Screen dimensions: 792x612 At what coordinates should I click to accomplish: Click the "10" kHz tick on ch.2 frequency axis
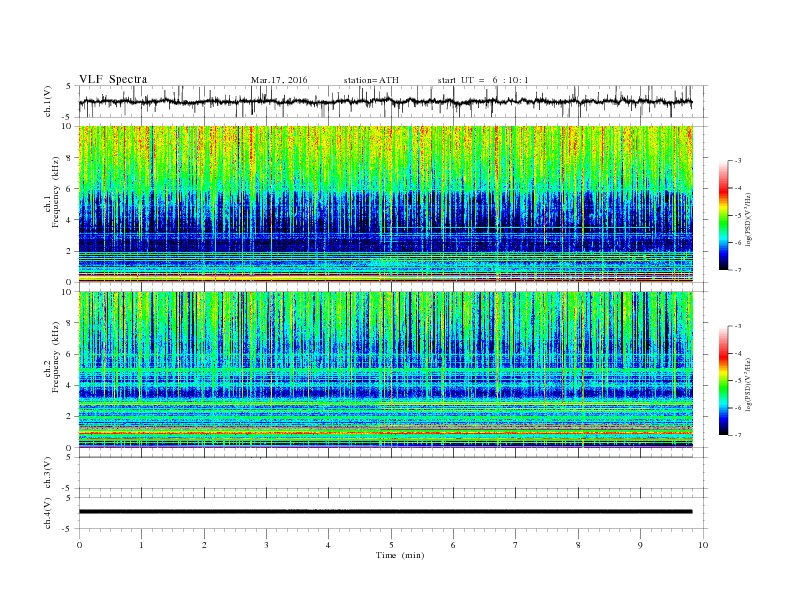coord(67,292)
